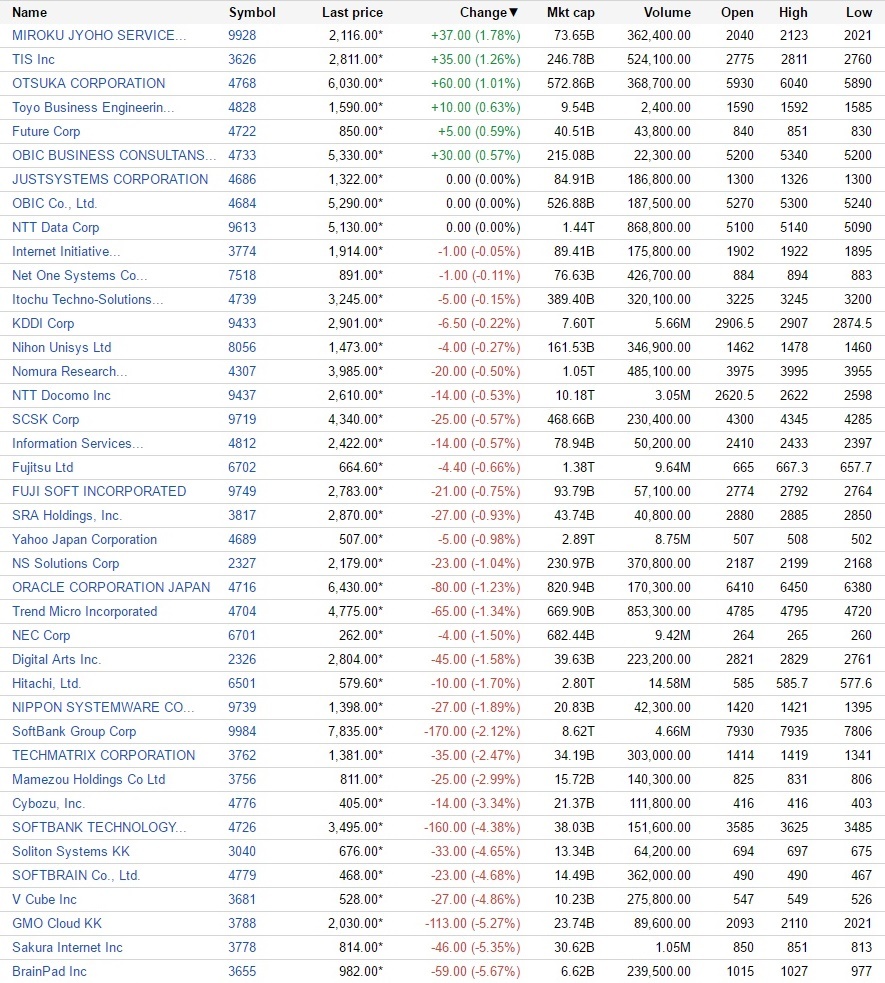Open SCSK Corp link
885x983 pixels.
[x=45, y=419]
